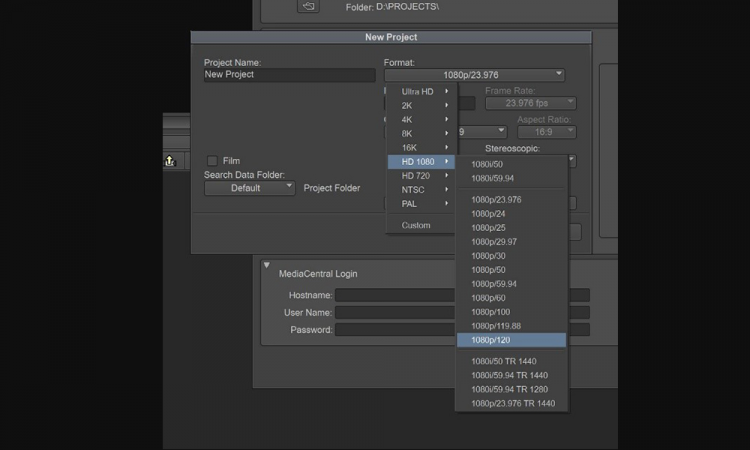Viewport: 750px width, 450px height.
Task: Click the folder browse icon beside Folder path
Action: [x=309, y=6]
